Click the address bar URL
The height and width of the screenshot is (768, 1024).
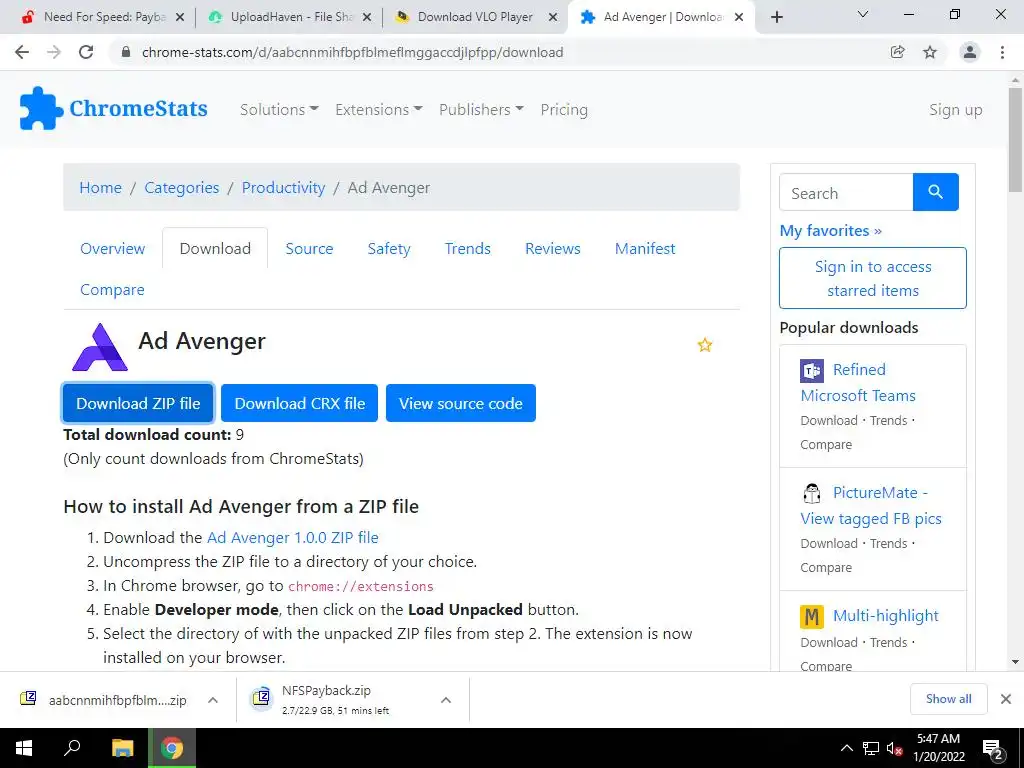[353, 52]
